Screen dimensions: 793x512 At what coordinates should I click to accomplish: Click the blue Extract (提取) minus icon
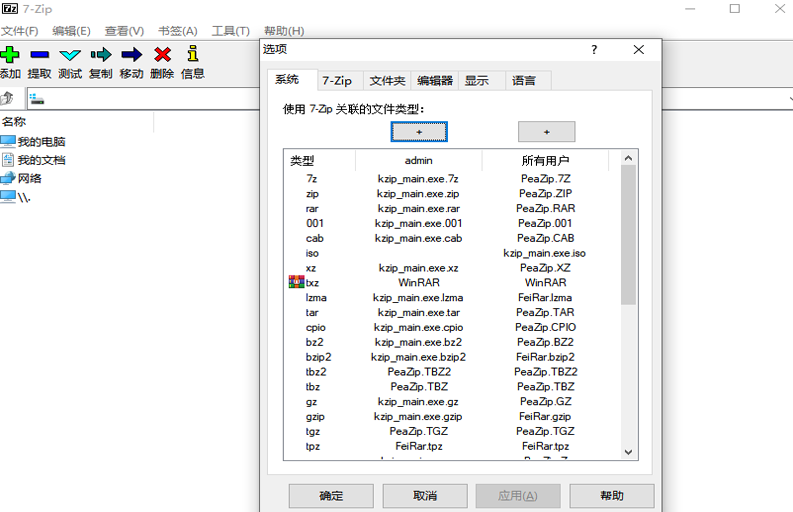click(39, 55)
